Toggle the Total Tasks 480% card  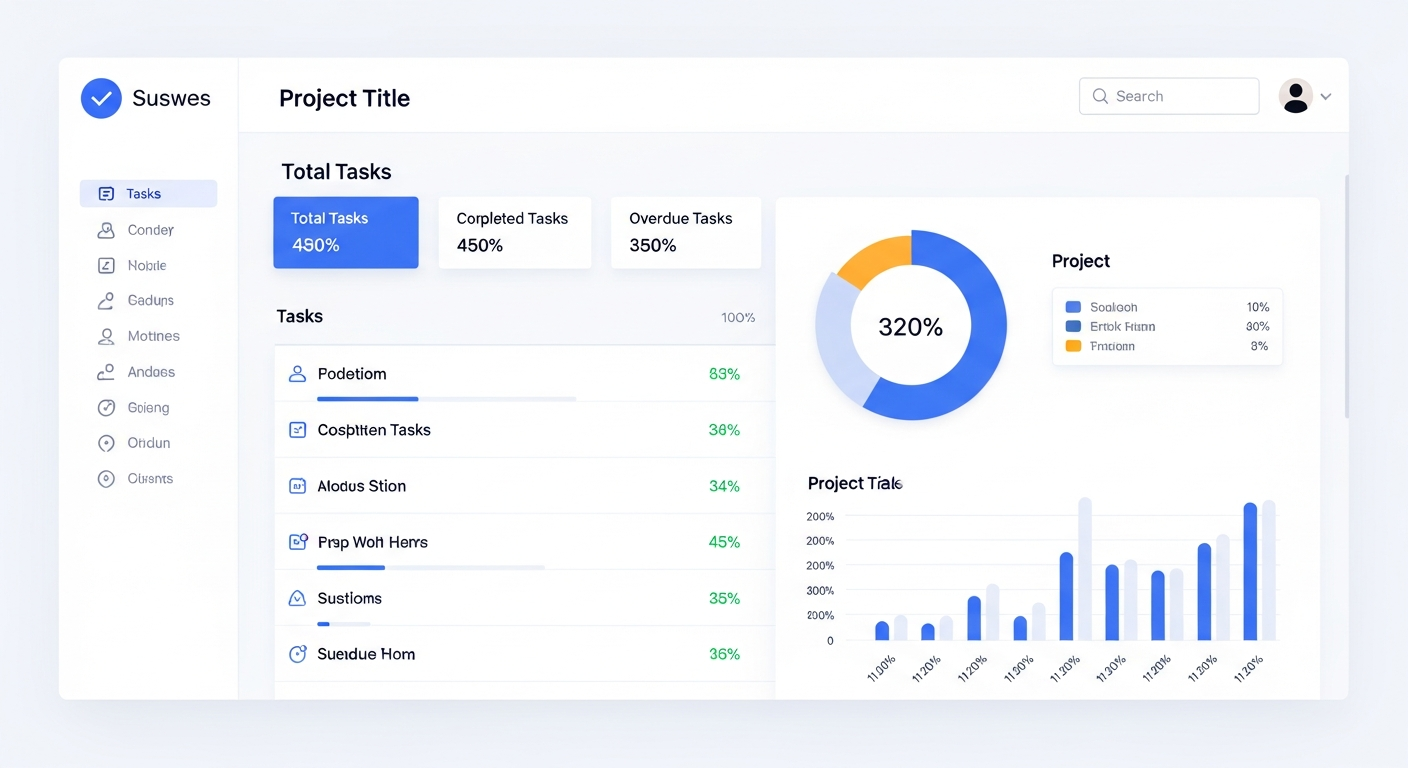pyautogui.click(x=346, y=233)
